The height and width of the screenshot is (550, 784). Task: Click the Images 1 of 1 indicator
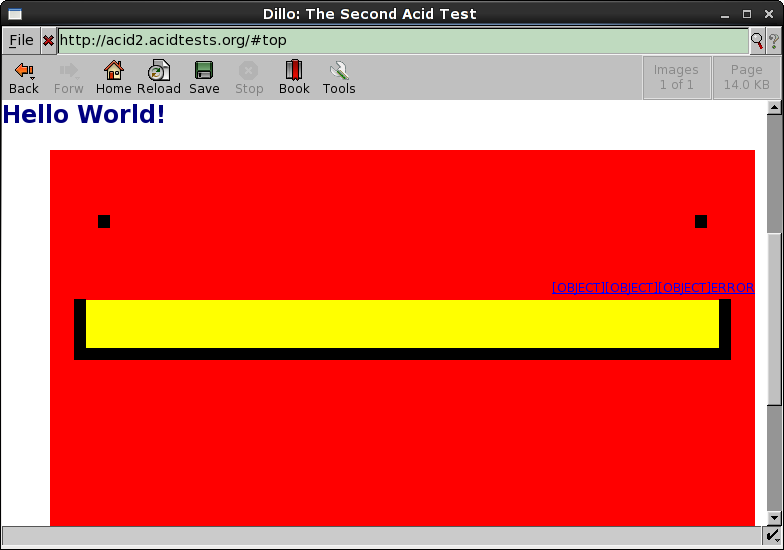(676, 77)
